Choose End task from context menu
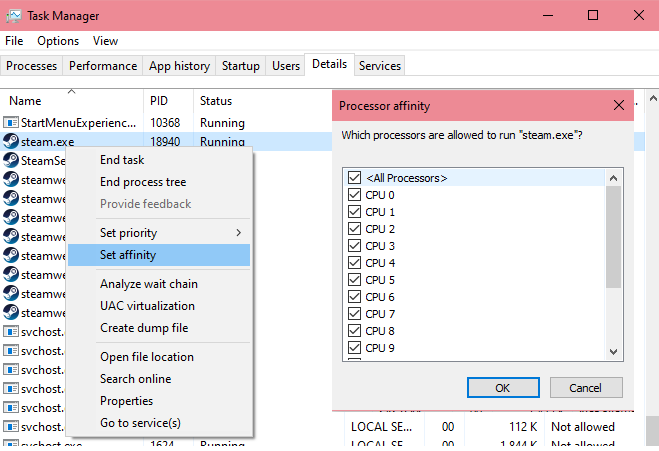Image resolution: width=659 pixels, height=451 pixels. click(x=159, y=160)
